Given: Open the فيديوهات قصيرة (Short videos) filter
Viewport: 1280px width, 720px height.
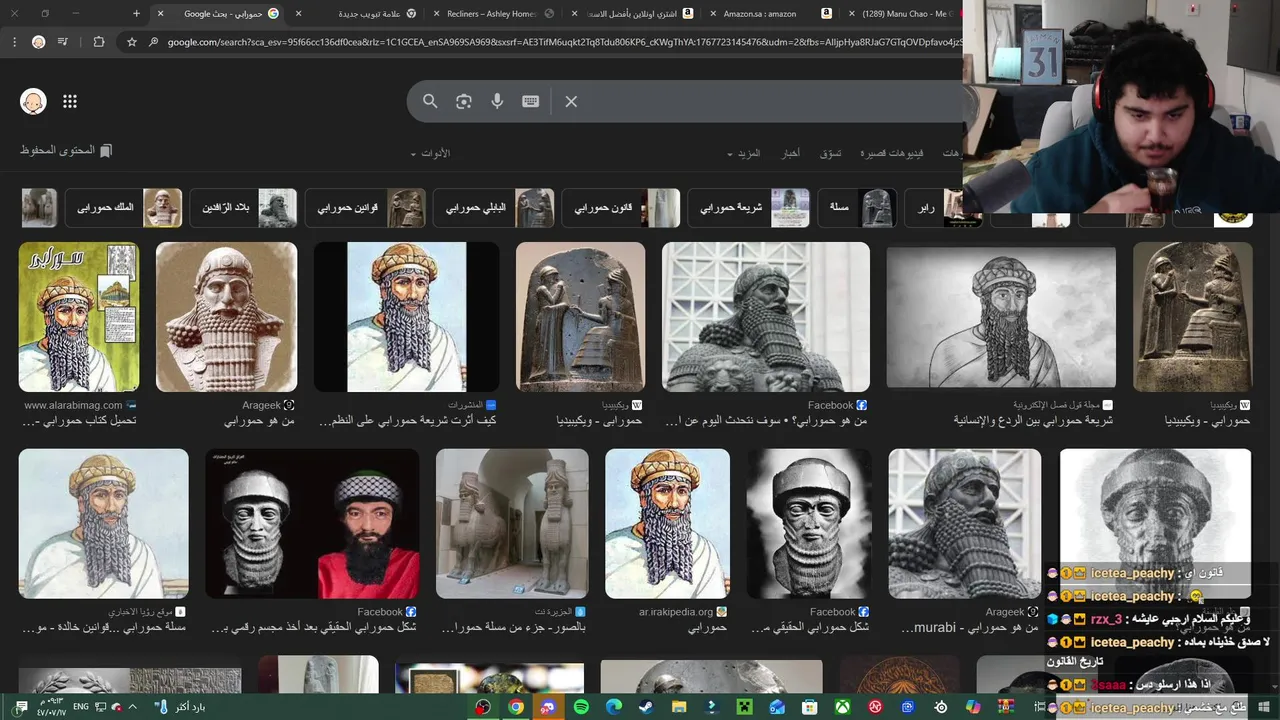Looking at the screenshot, I should click(892, 153).
